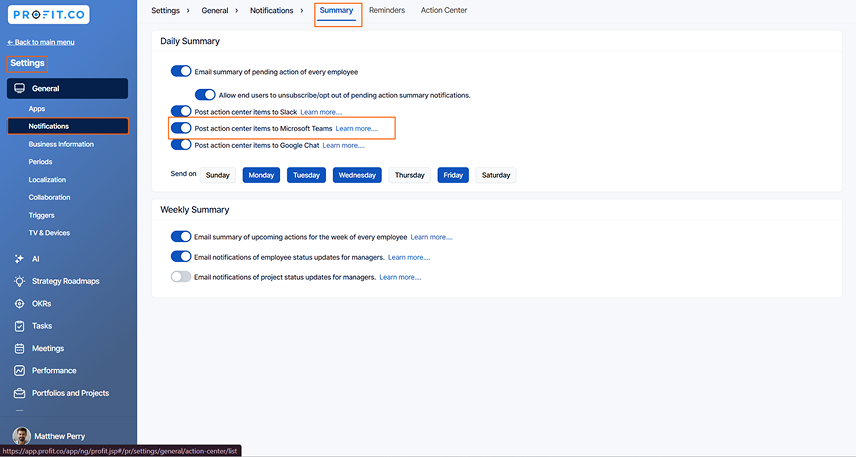Toggle employee status updates email for managers
This screenshot has width=856, height=457.
coord(181,257)
